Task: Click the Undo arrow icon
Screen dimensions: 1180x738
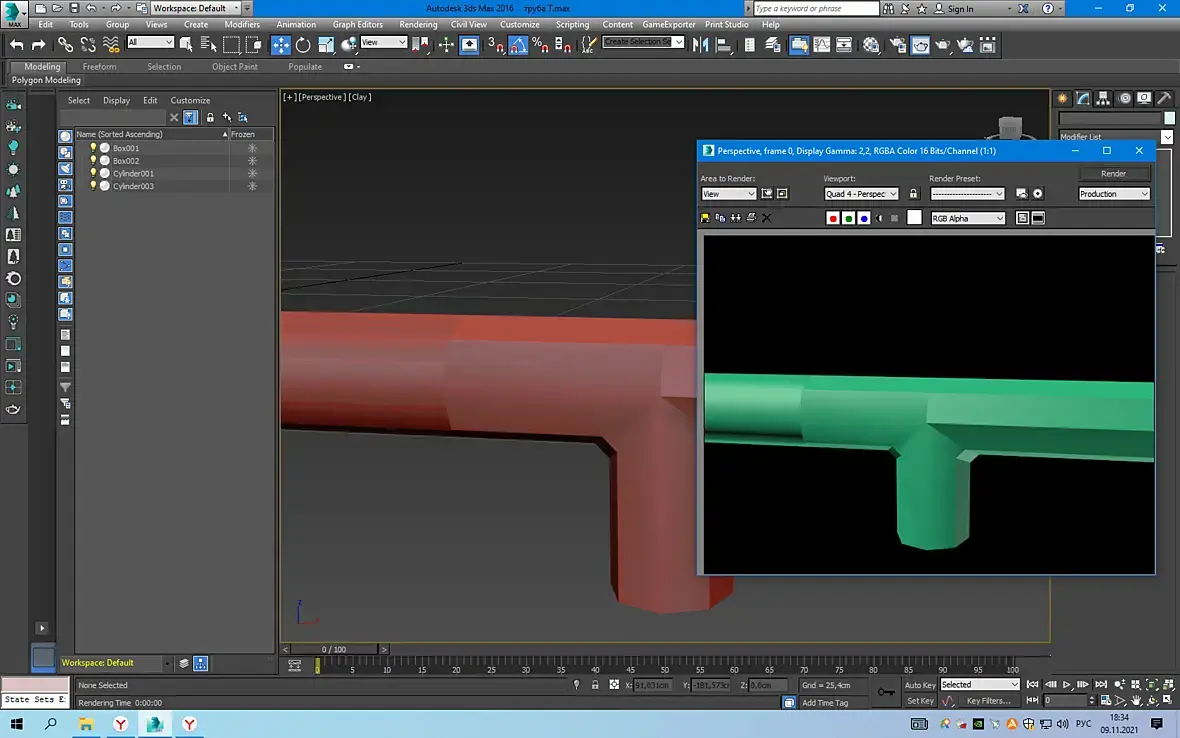Action: click(17, 45)
